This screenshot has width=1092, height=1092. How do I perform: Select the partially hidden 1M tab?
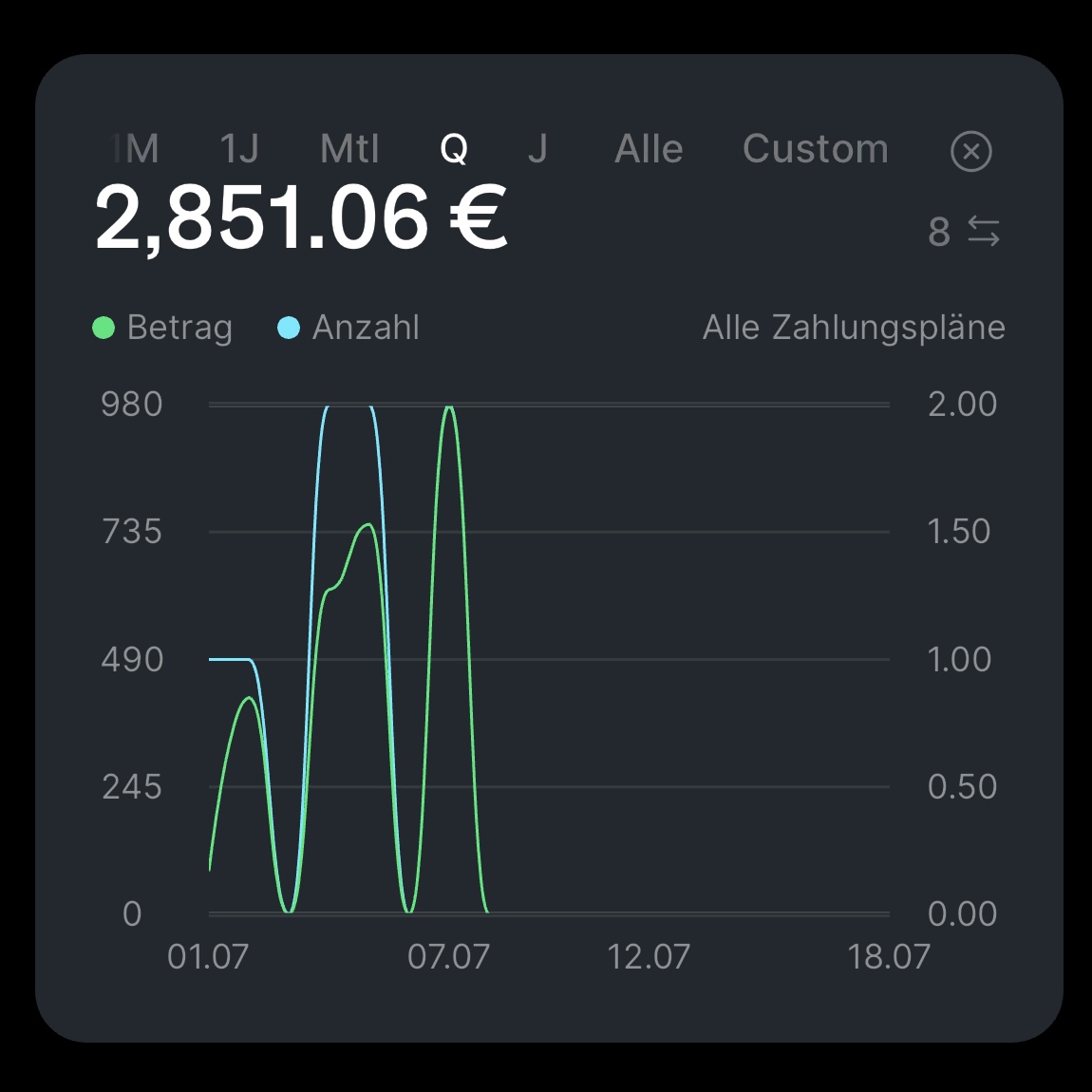click(x=137, y=149)
